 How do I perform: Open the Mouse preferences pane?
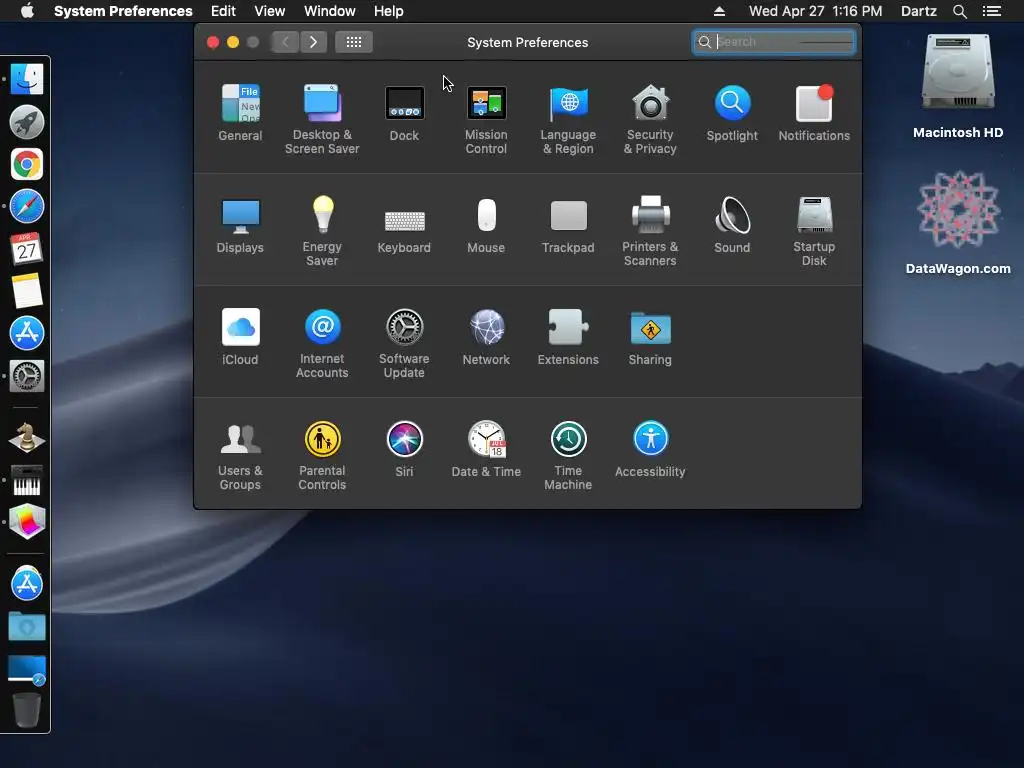[487, 225]
